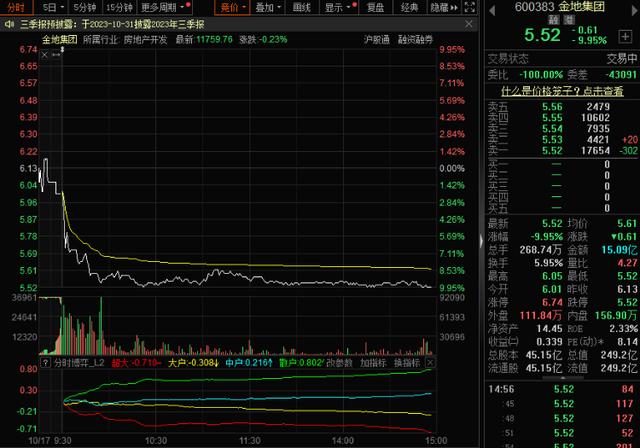
Task: Click the 跌停 price 5.52
Action: tap(627, 302)
